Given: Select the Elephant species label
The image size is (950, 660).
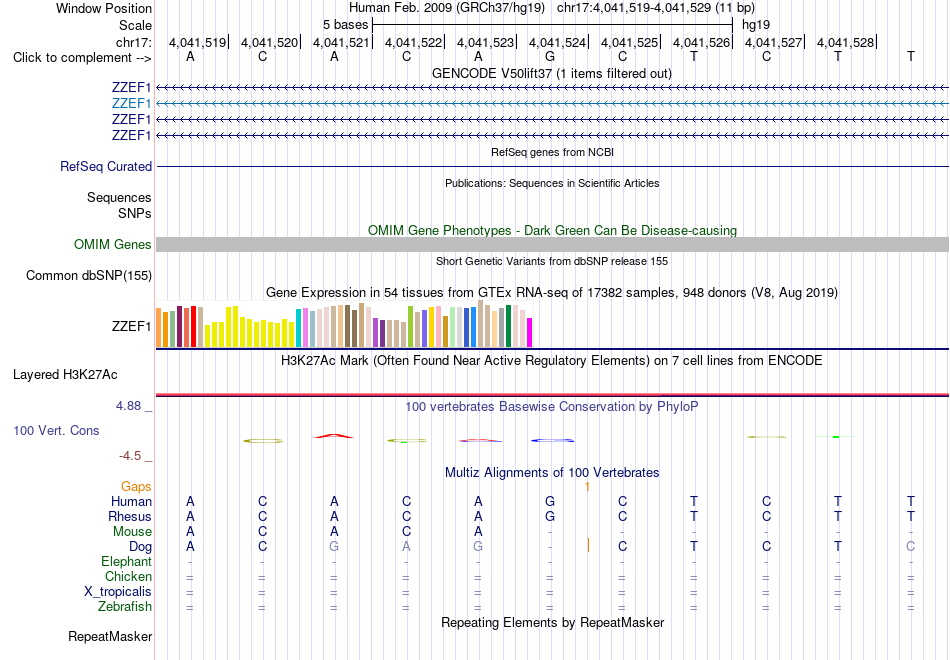Looking at the screenshot, I should coord(126,562).
